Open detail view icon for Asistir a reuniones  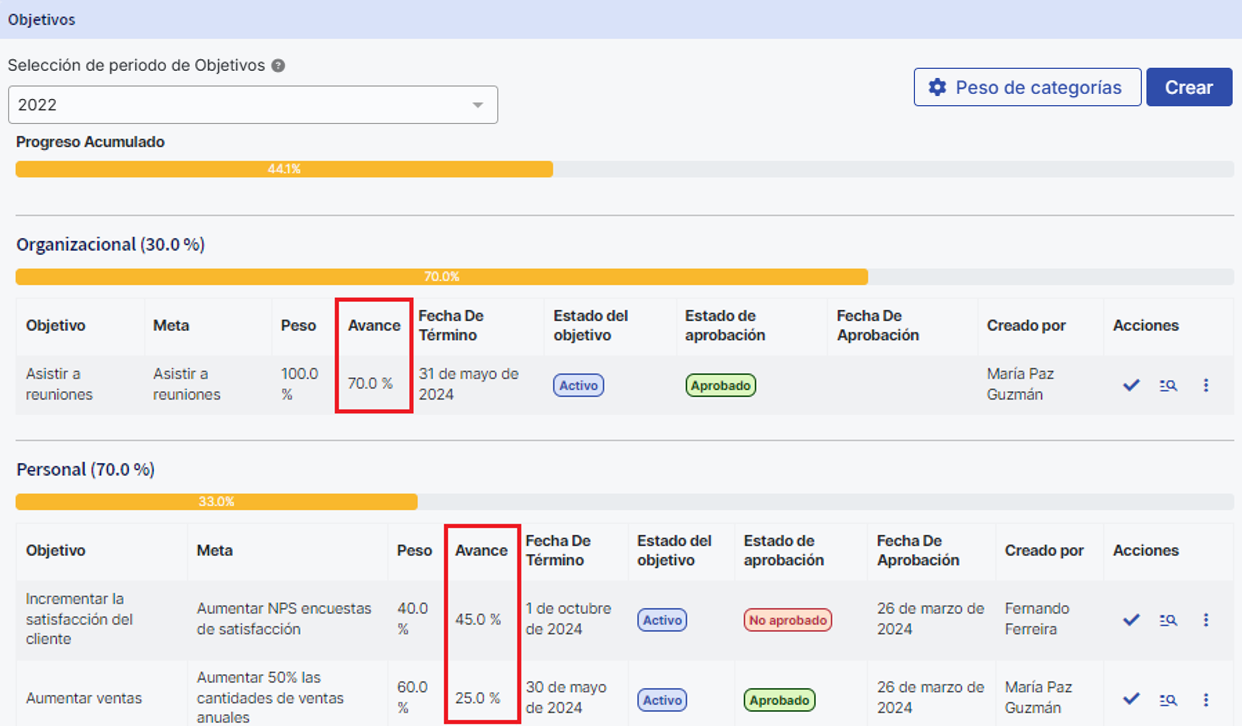point(1168,385)
